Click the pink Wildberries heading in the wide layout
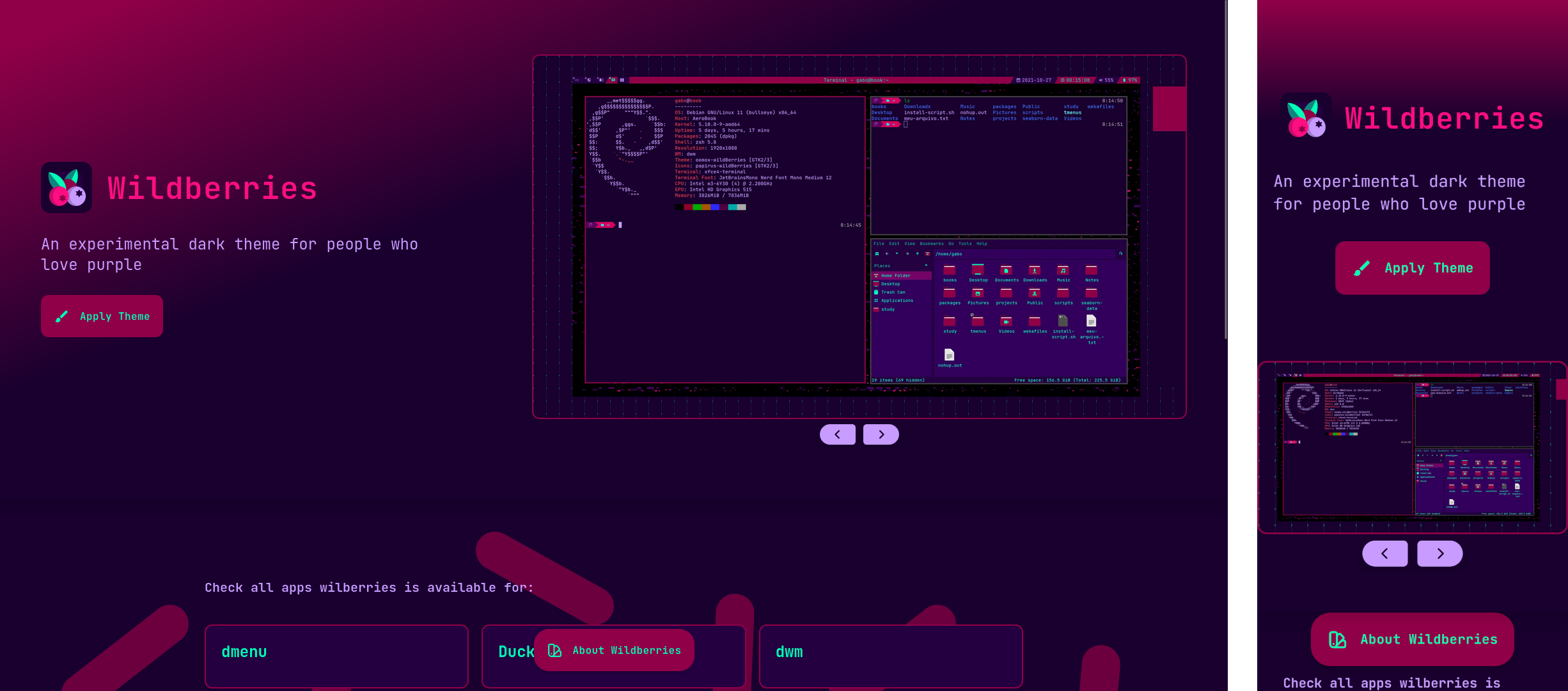The image size is (1568, 691). click(212, 188)
